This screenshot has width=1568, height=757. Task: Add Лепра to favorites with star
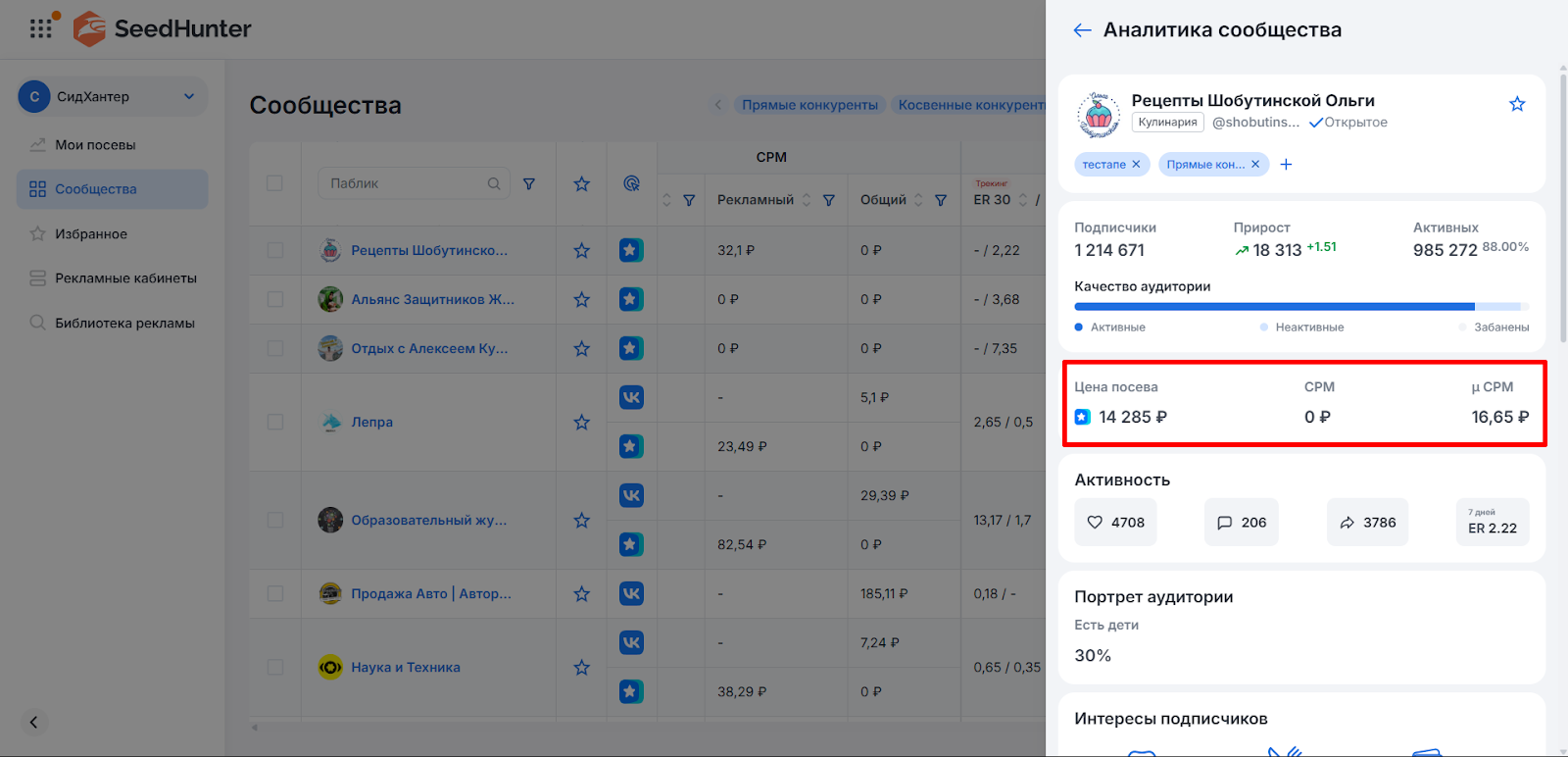coord(582,423)
